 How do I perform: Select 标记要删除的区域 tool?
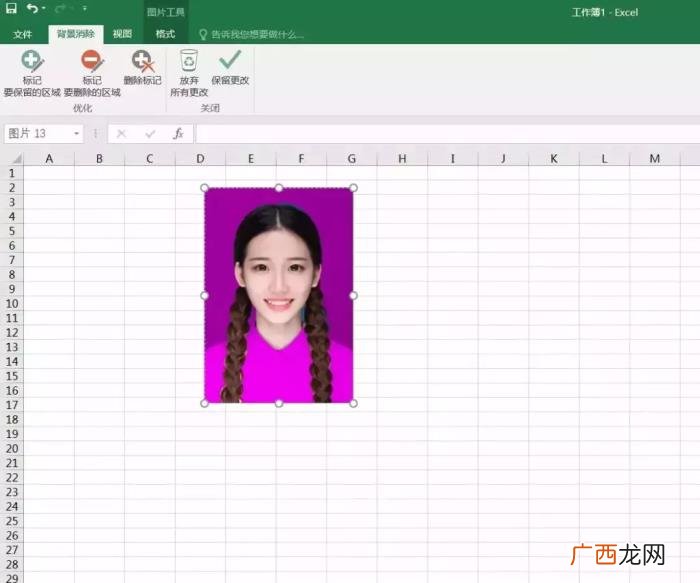[x=92, y=74]
